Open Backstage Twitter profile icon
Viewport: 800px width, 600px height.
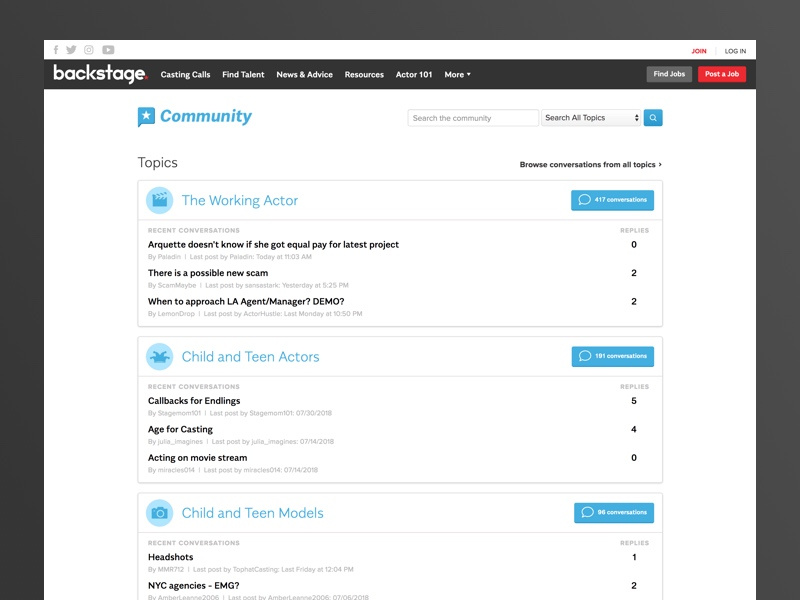click(71, 50)
